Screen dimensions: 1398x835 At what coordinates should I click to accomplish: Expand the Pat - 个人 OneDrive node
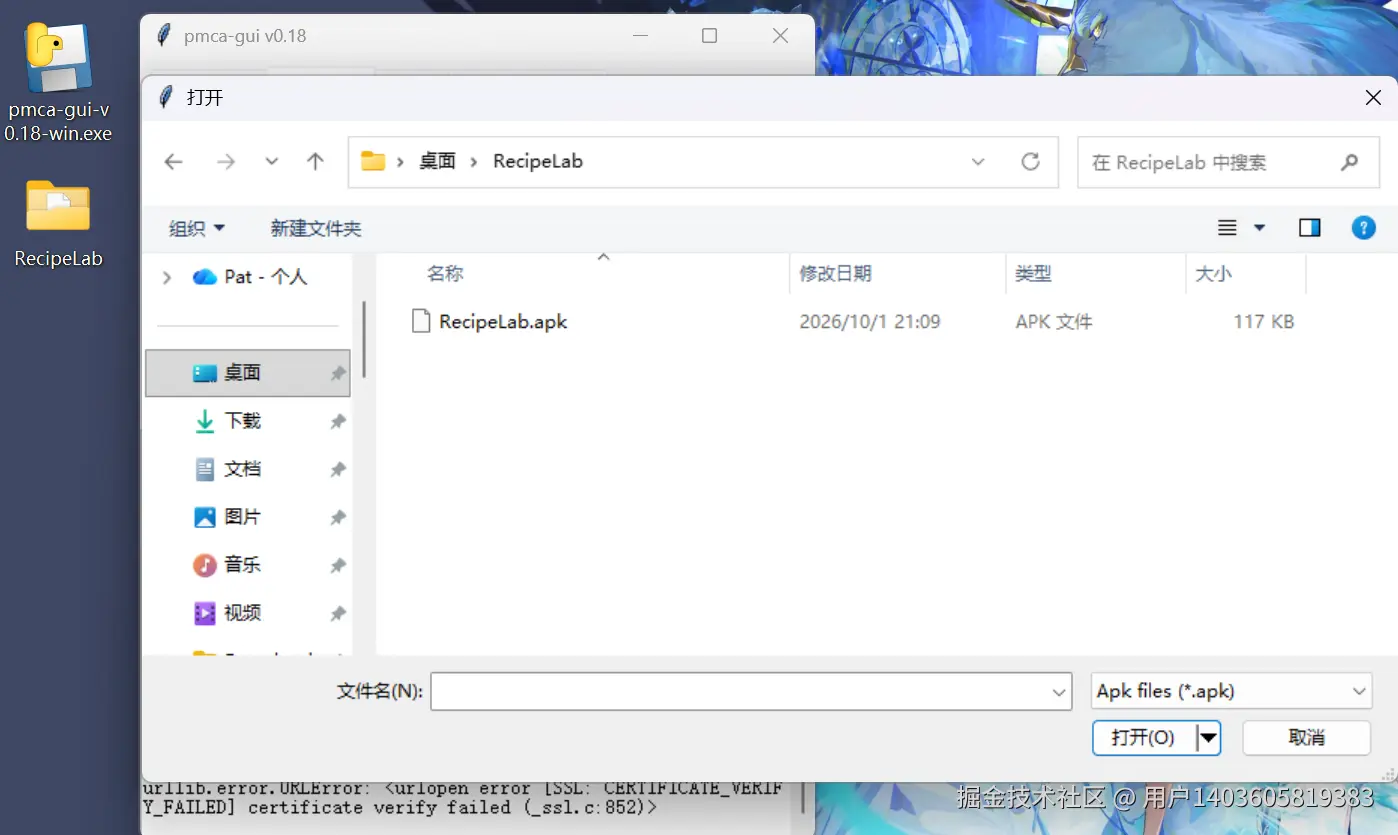point(166,278)
